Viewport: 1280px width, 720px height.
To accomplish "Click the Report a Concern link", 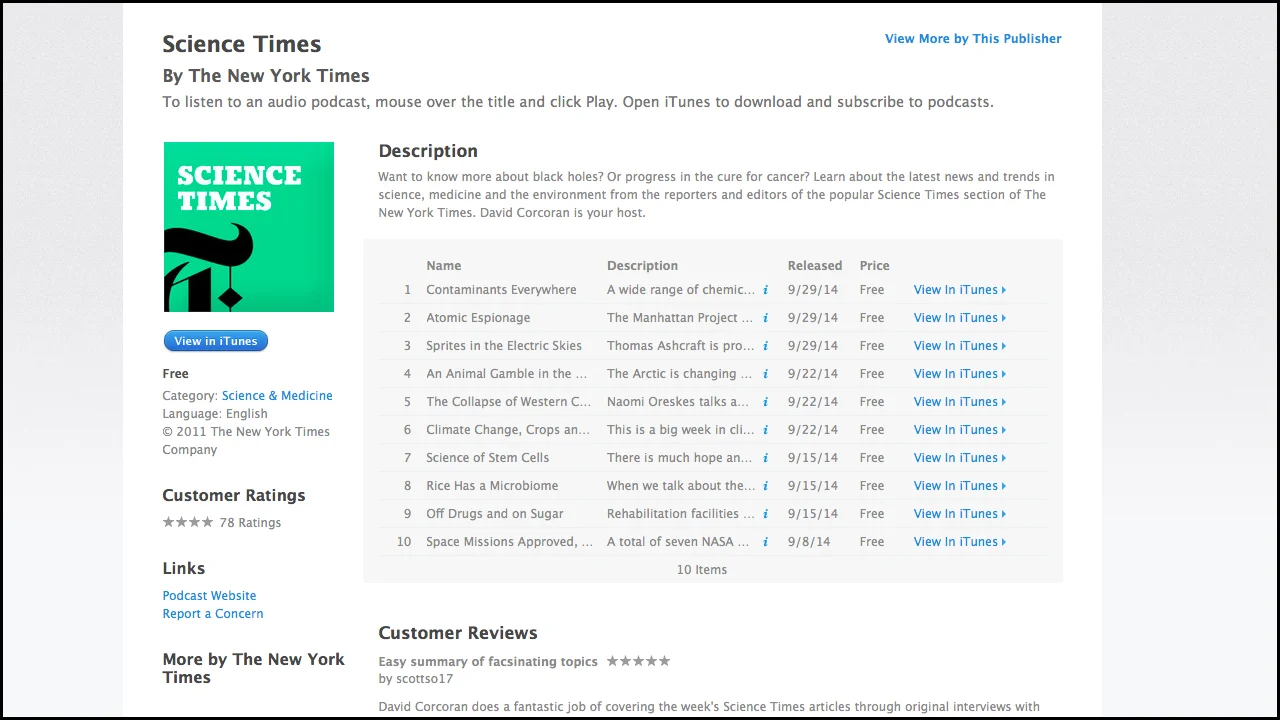I will pos(213,614).
